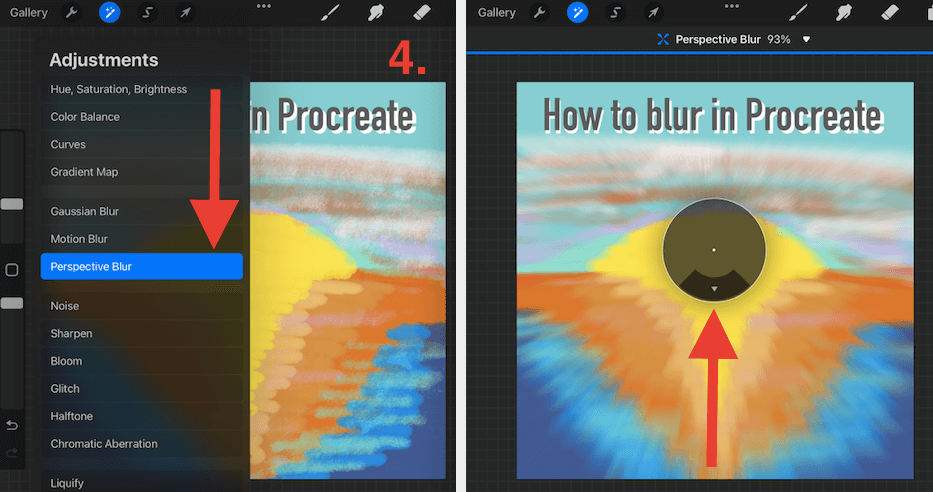Pick the Eraser tool in left screenshot
Screen dimensions: 933x492
pyautogui.click(x=421, y=12)
